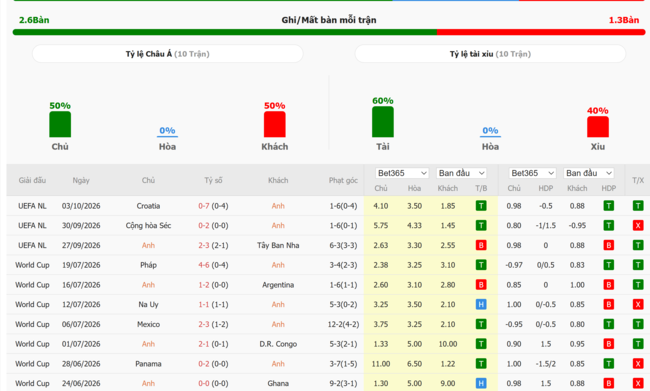Click green HDP badge in Croatia row
Image resolution: width=650 pixels, height=391 pixels.
609,206
